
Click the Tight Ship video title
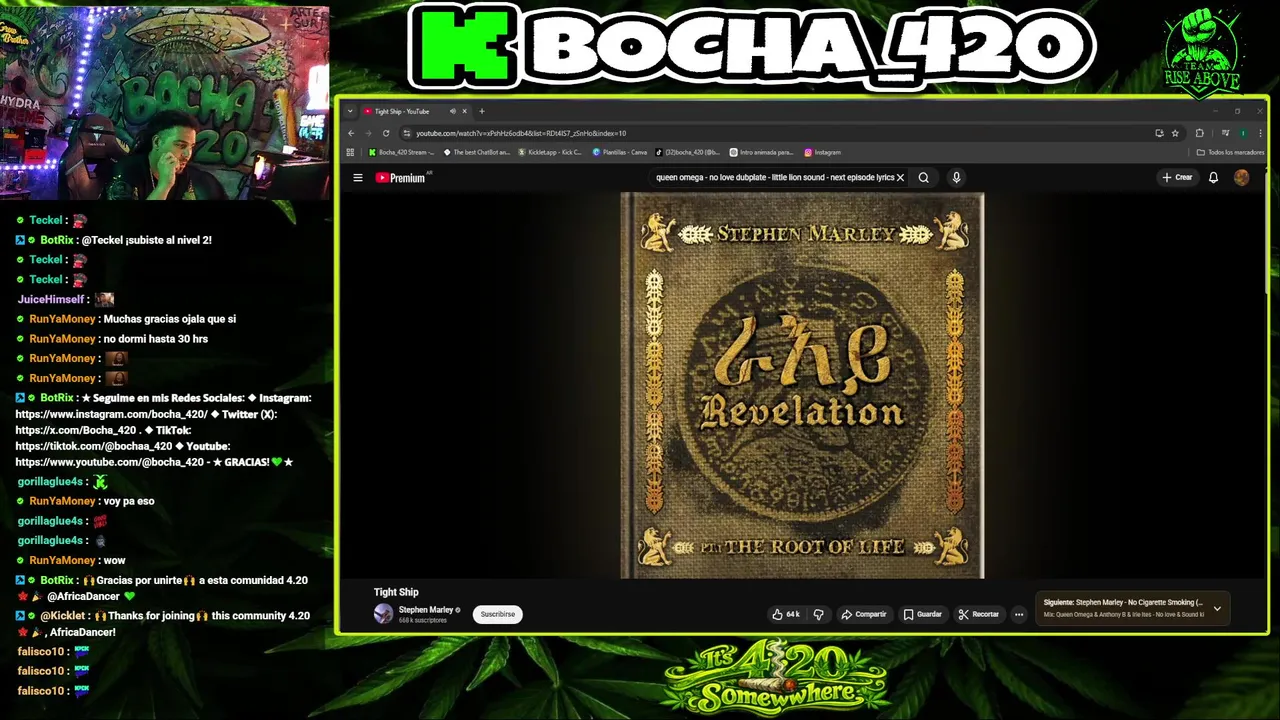(x=396, y=592)
